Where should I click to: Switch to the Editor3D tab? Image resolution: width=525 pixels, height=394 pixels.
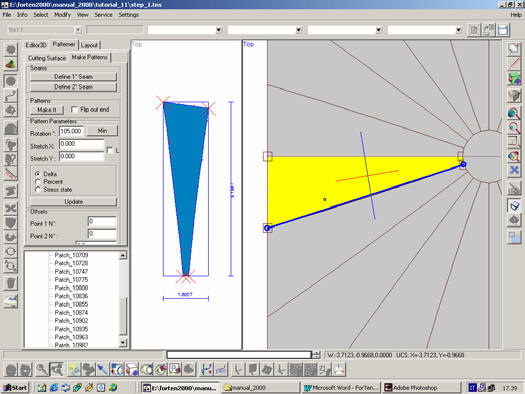point(36,45)
